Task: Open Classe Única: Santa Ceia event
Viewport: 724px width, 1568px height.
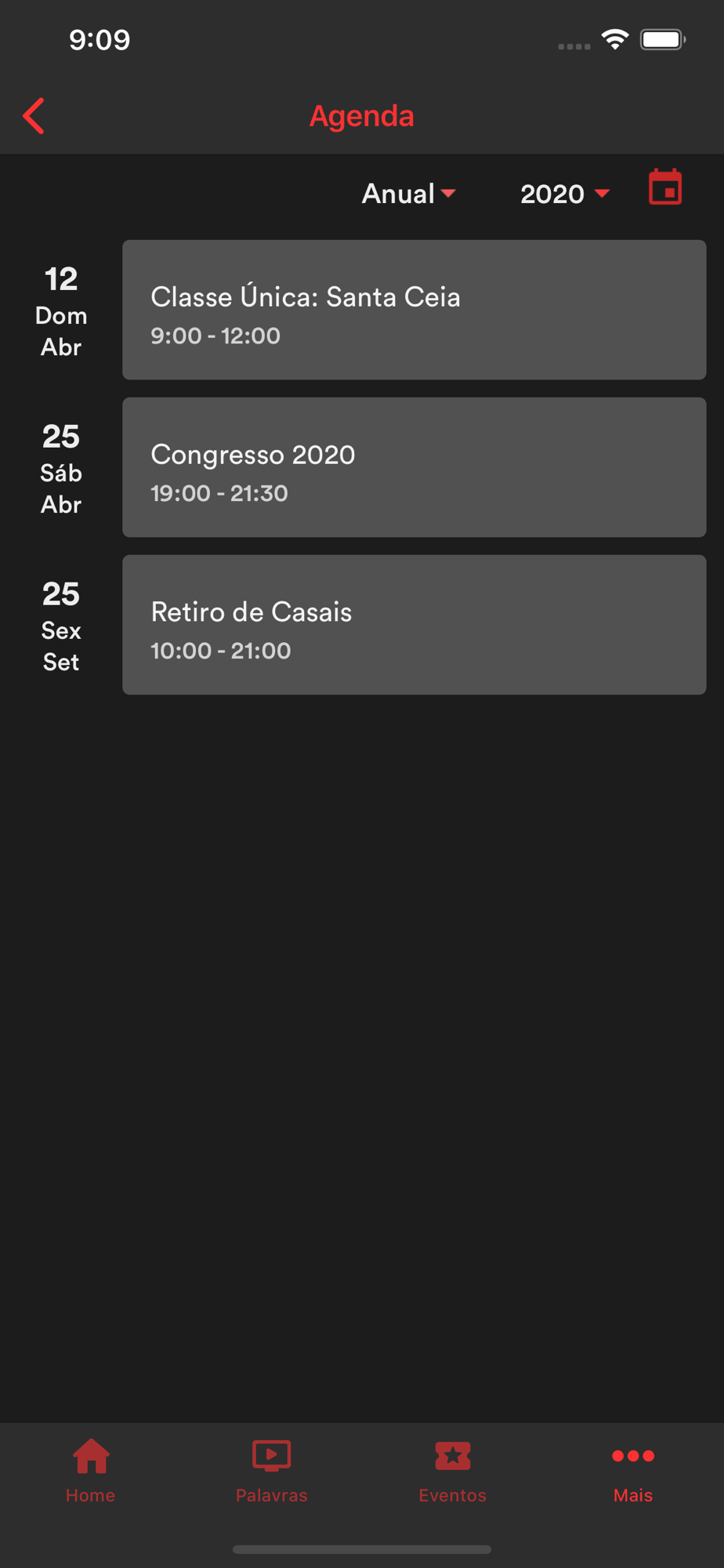Action: [414, 310]
